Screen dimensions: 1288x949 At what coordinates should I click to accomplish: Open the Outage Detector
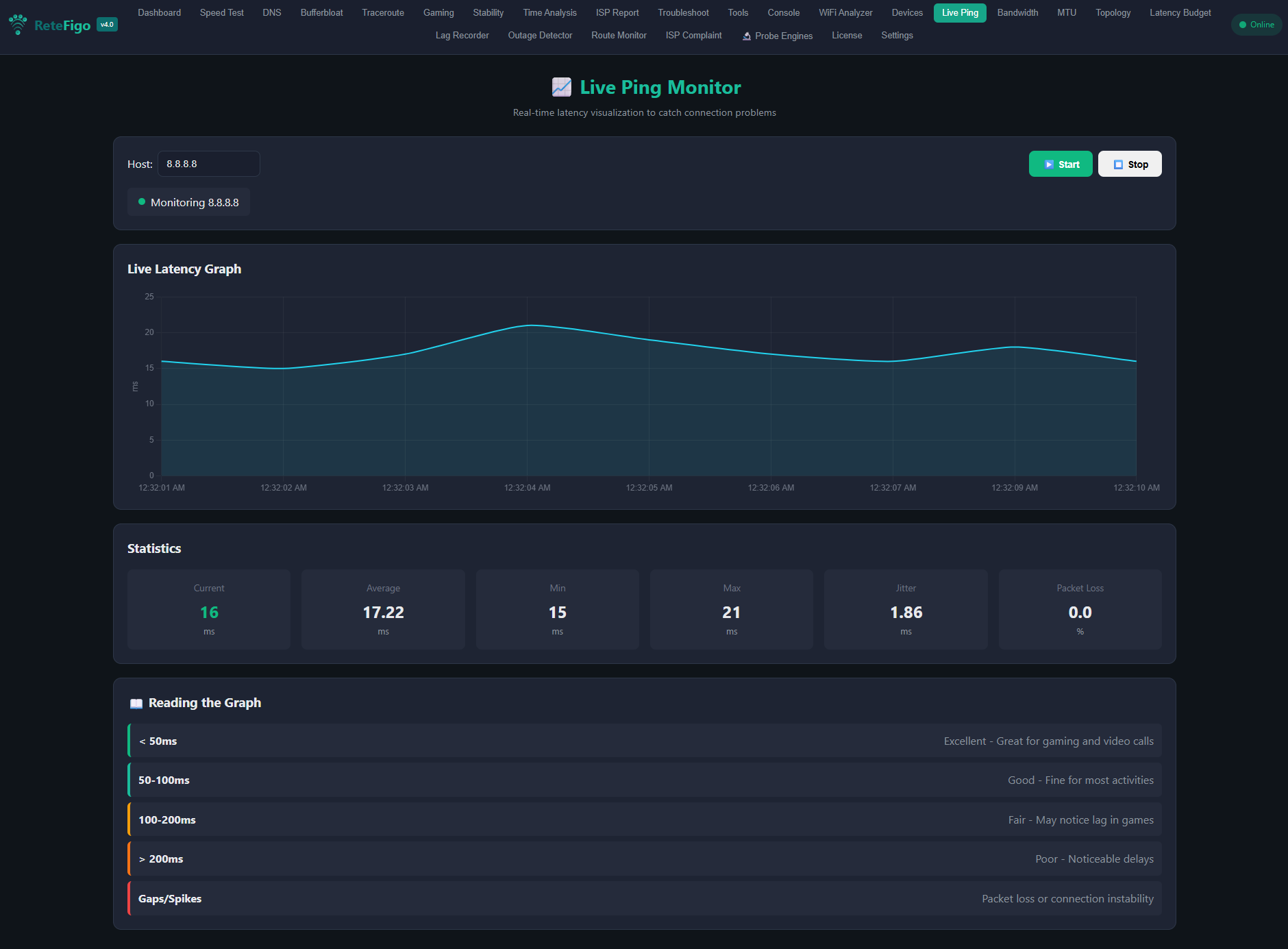[x=540, y=35]
